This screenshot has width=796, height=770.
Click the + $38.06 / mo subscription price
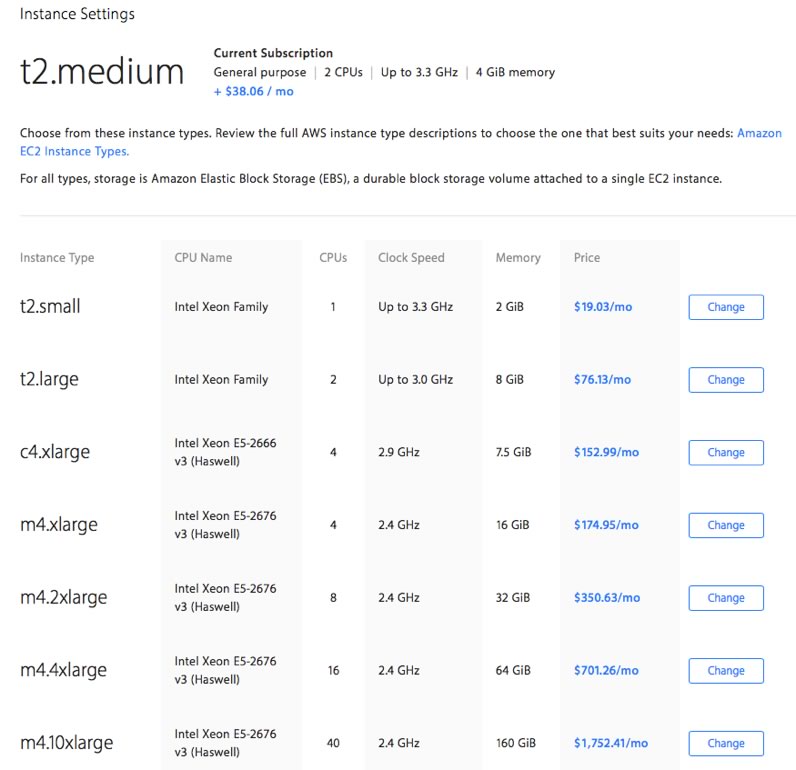pyautogui.click(x=253, y=91)
